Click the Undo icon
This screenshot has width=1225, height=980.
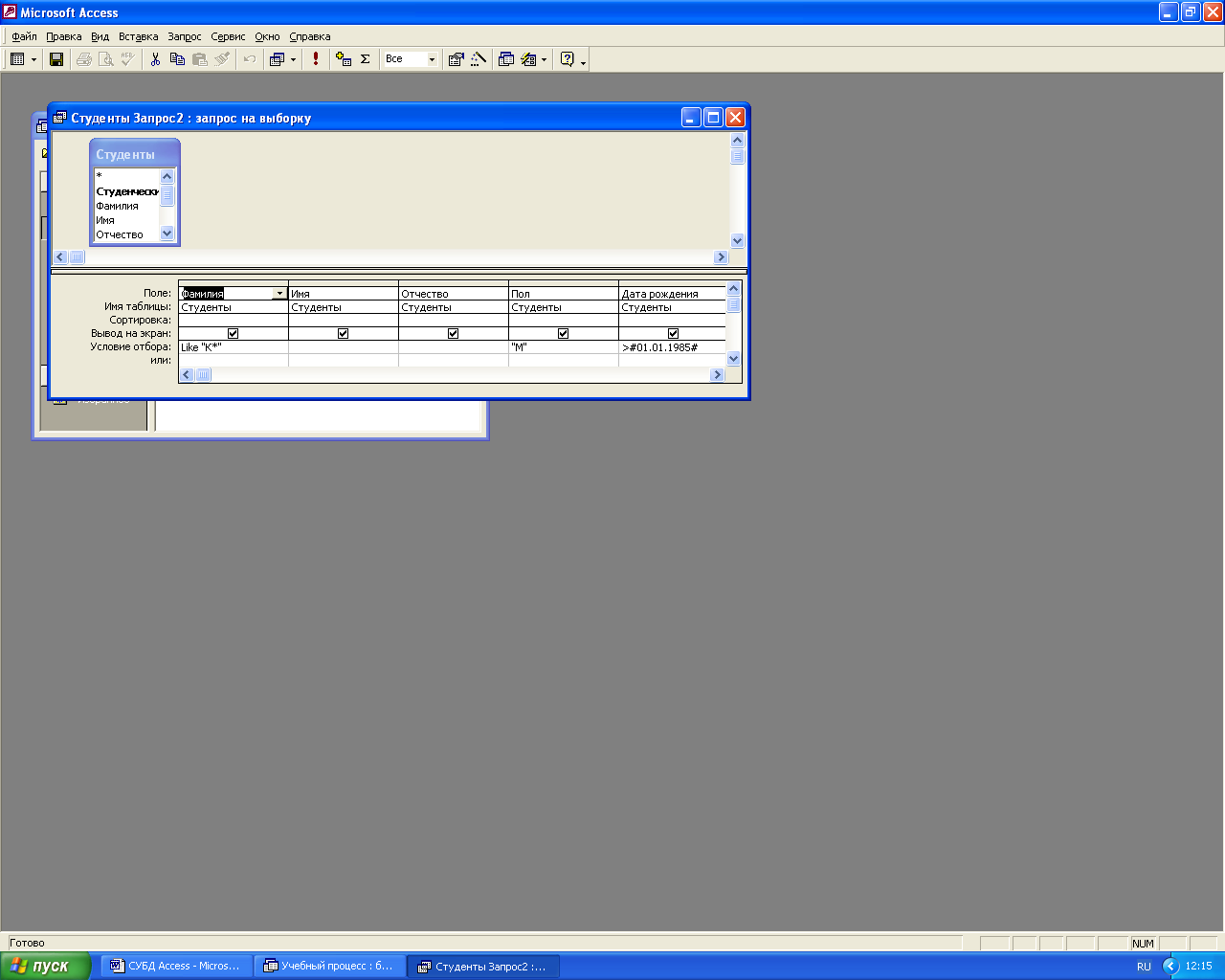[x=250, y=59]
